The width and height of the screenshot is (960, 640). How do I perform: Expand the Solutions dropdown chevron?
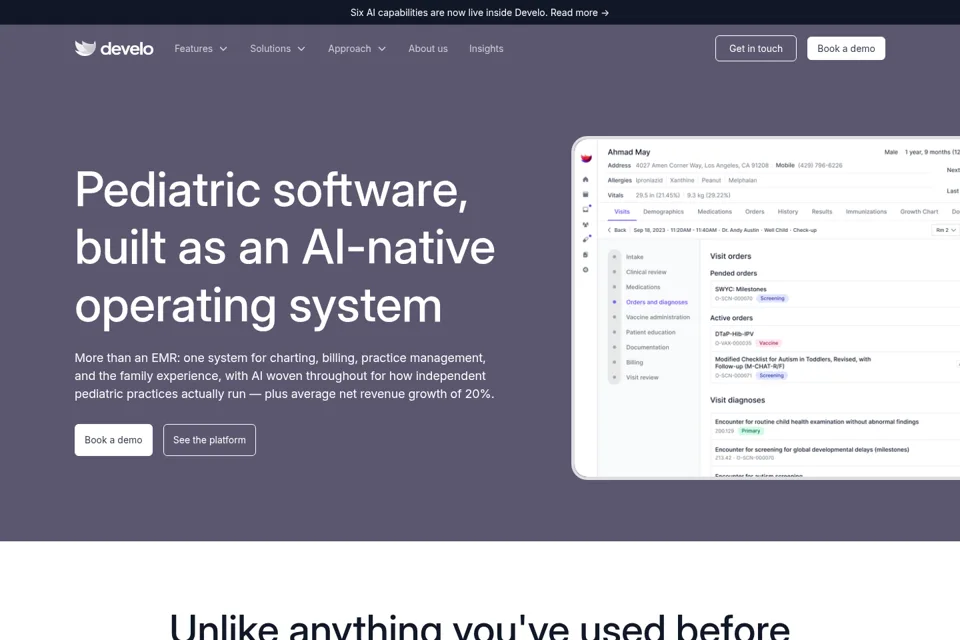click(301, 49)
